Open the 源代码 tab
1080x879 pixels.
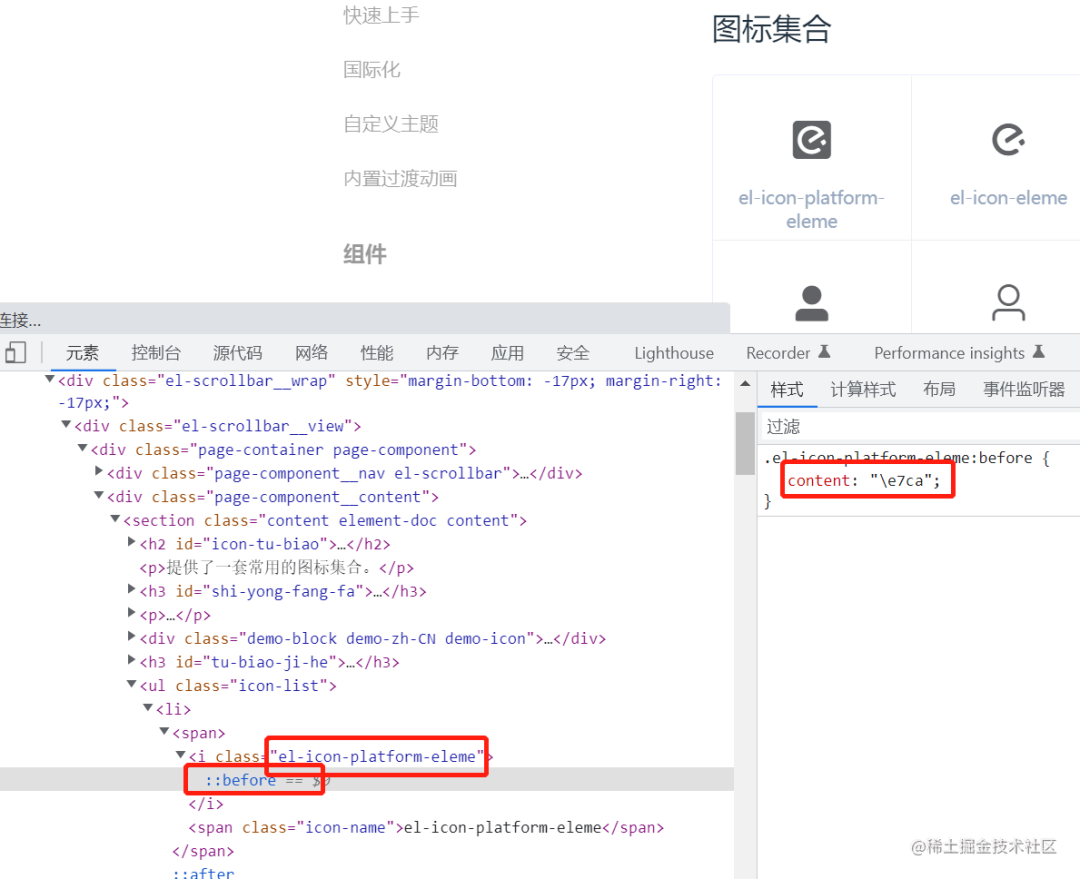[238, 353]
